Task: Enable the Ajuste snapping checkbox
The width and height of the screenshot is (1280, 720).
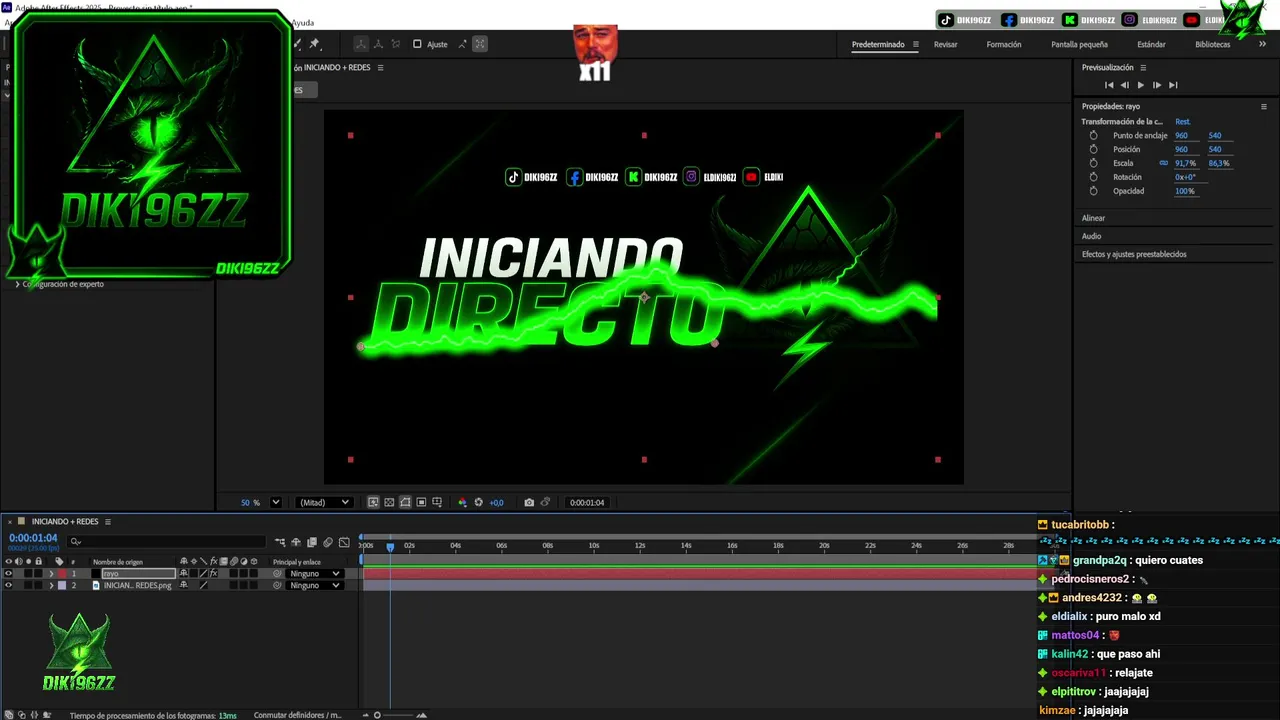Action: point(417,44)
